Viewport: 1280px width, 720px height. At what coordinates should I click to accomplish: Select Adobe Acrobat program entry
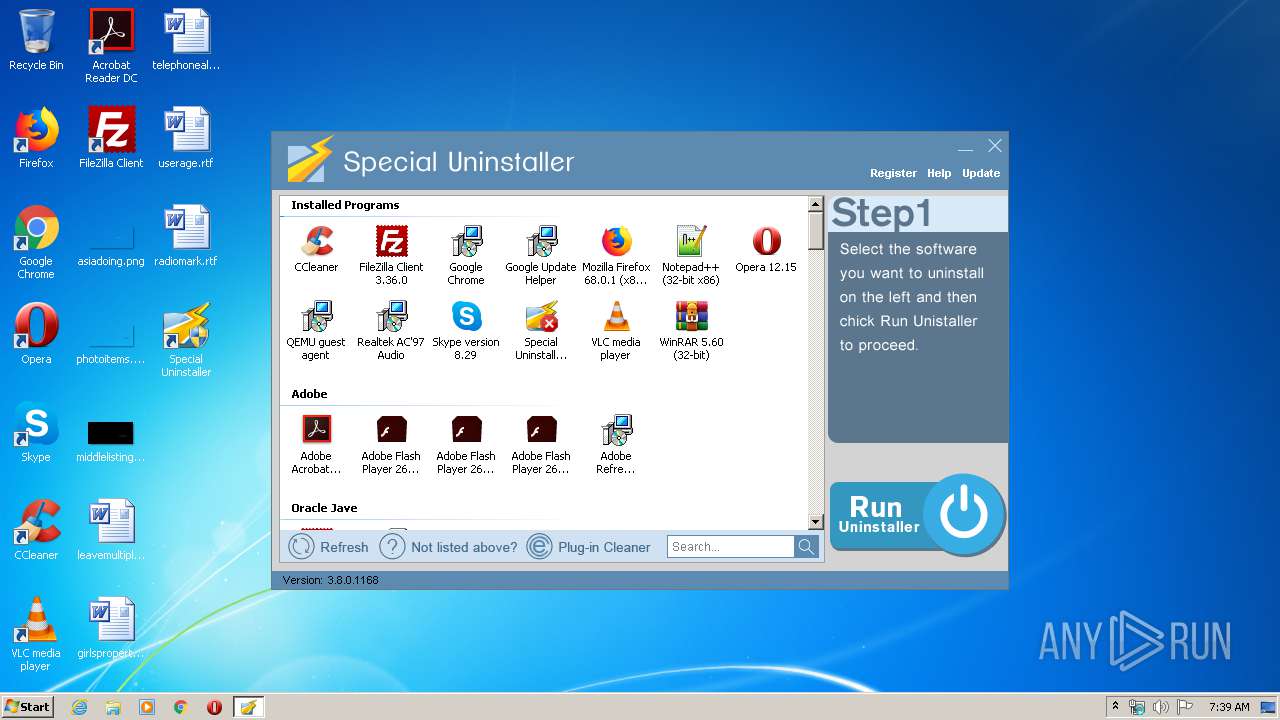(x=316, y=444)
